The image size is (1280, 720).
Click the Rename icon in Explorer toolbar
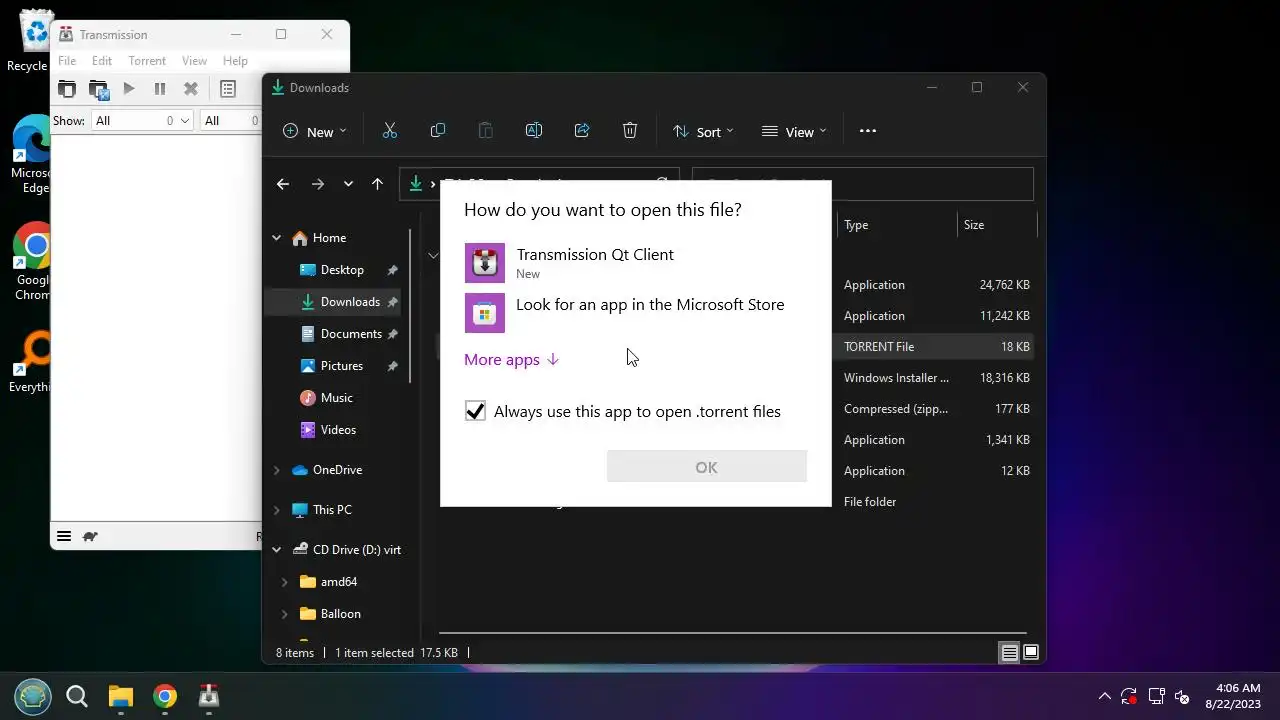(533, 131)
